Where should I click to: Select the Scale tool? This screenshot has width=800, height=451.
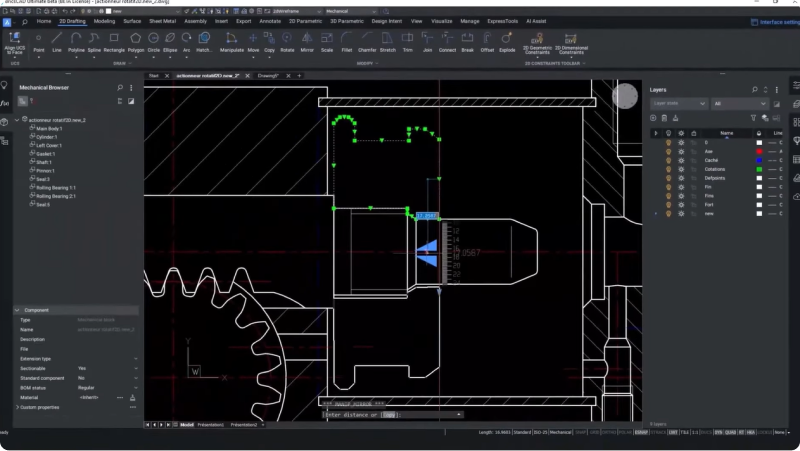coord(327,42)
